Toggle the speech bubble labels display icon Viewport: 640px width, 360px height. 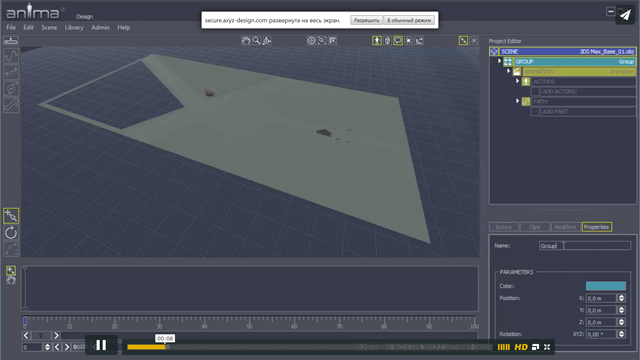(x=398, y=40)
